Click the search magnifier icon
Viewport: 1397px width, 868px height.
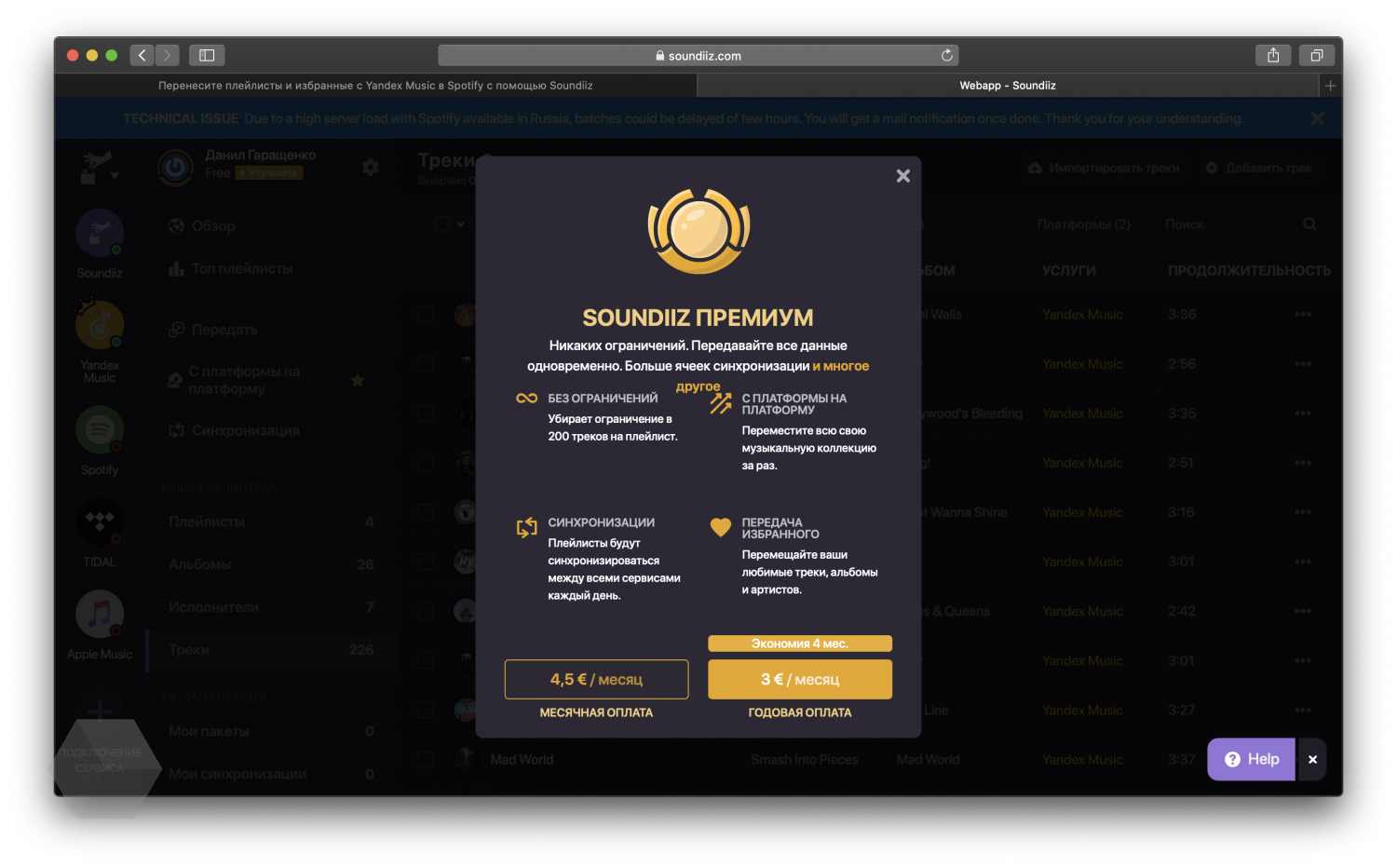click(x=1309, y=224)
